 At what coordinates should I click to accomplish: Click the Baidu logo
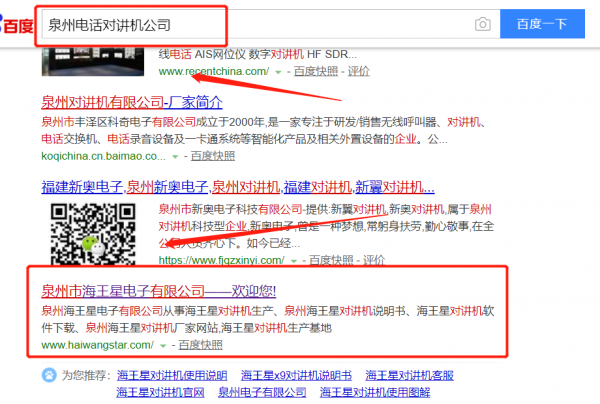point(16,25)
